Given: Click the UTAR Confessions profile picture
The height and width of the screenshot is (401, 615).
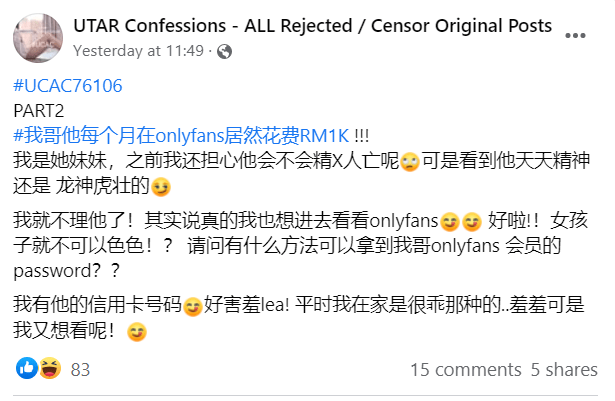Looking at the screenshot, I should pyautogui.click(x=38, y=38).
